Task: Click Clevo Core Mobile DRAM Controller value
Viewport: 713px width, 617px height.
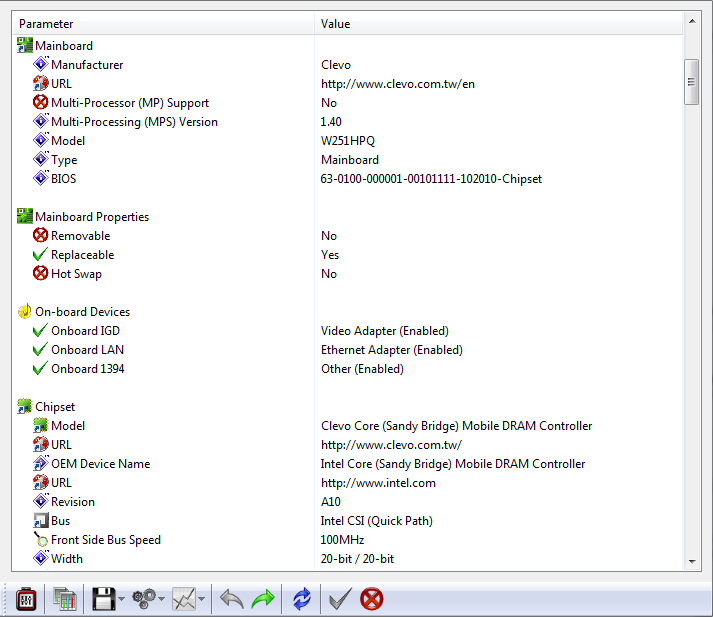Action: tap(457, 426)
